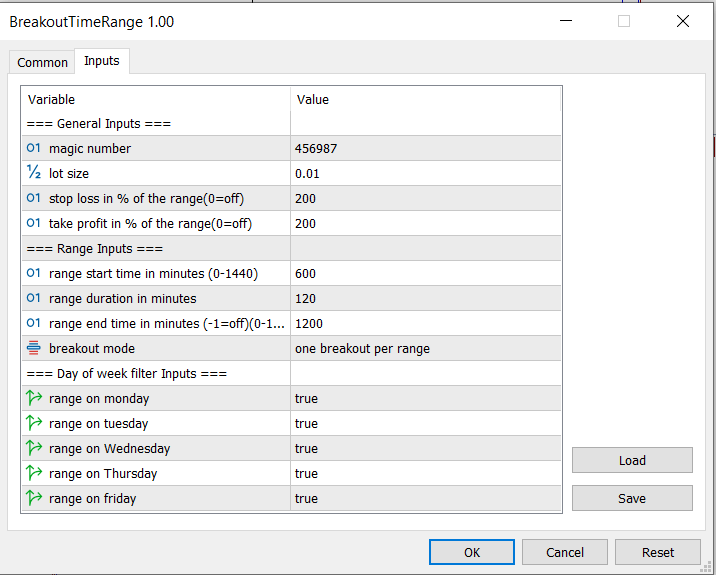Toggle the range on Wednesday true value

[x=306, y=448]
